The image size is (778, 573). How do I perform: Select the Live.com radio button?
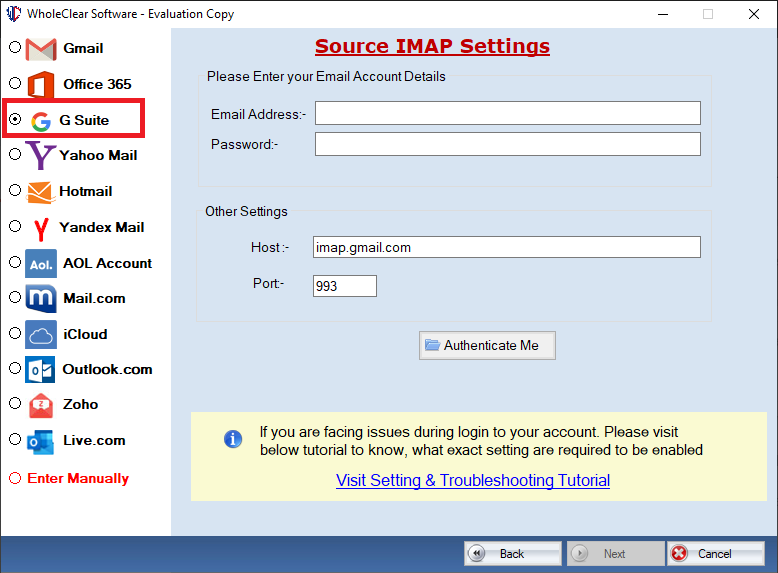[15, 439]
